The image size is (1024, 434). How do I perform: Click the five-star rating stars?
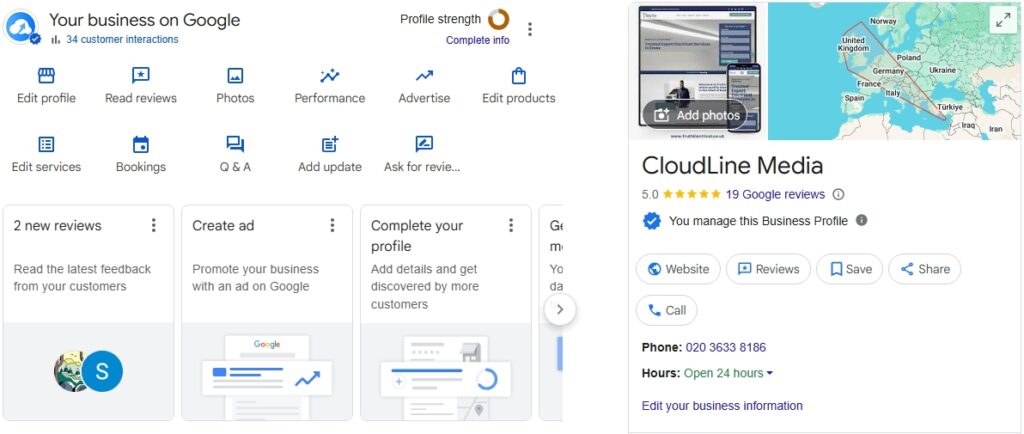coord(692,194)
